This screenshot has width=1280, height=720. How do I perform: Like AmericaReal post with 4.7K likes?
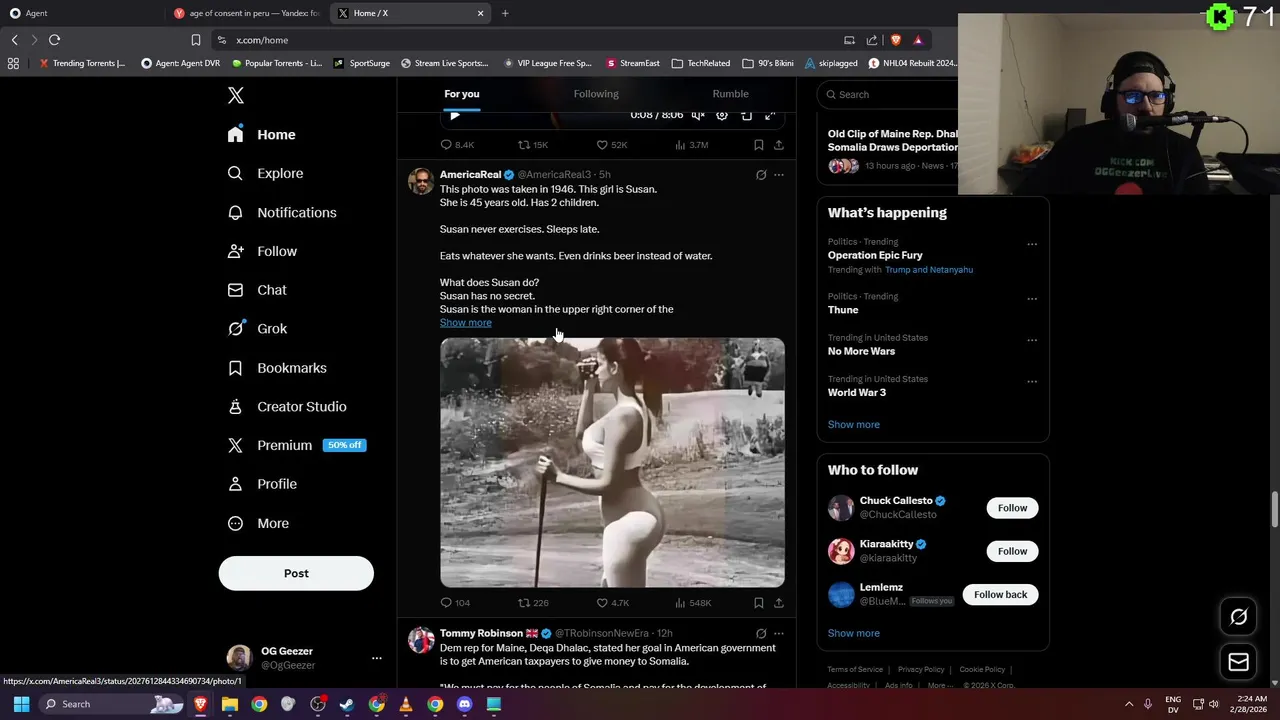(x=612, y=603)
